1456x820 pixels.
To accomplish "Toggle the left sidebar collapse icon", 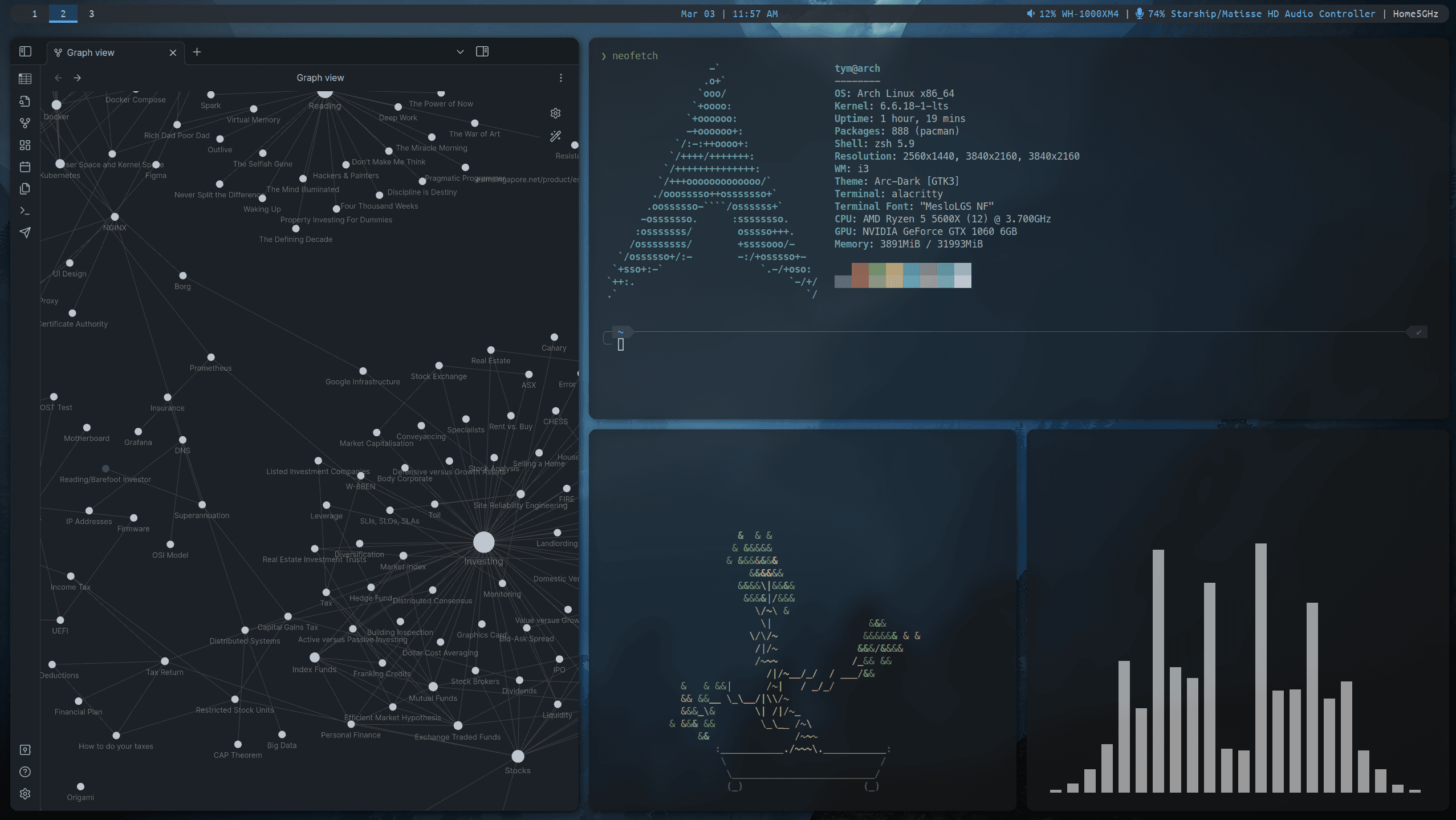I will point(25,51).
